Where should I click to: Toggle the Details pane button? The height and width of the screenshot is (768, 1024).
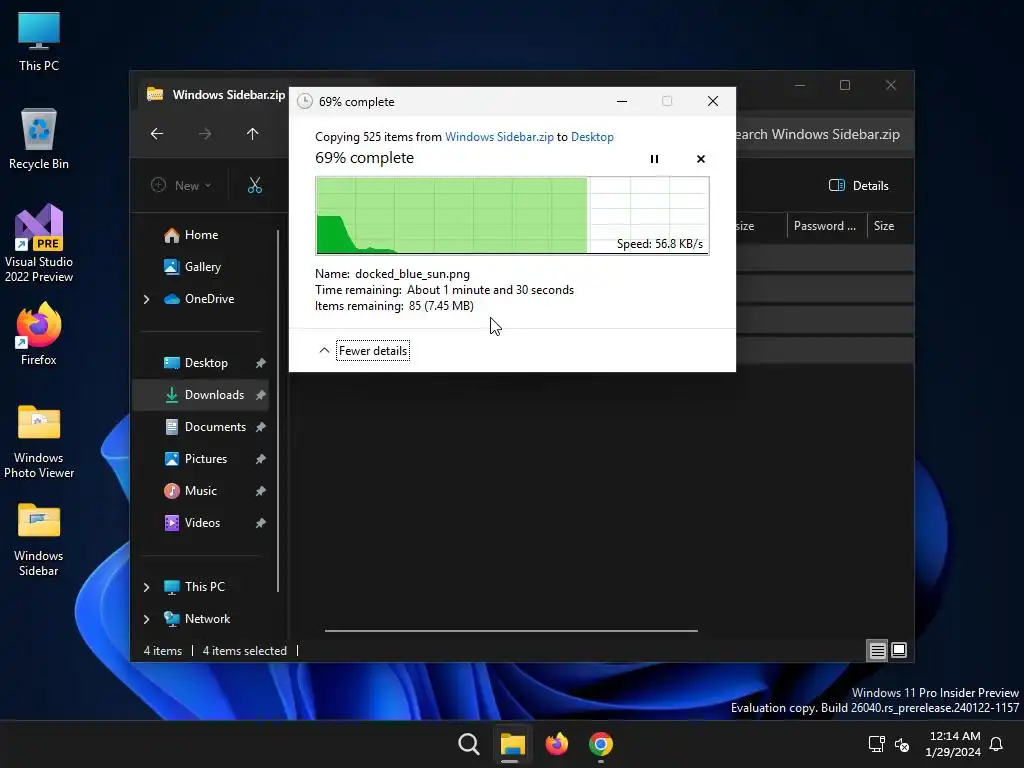(858, 185)
